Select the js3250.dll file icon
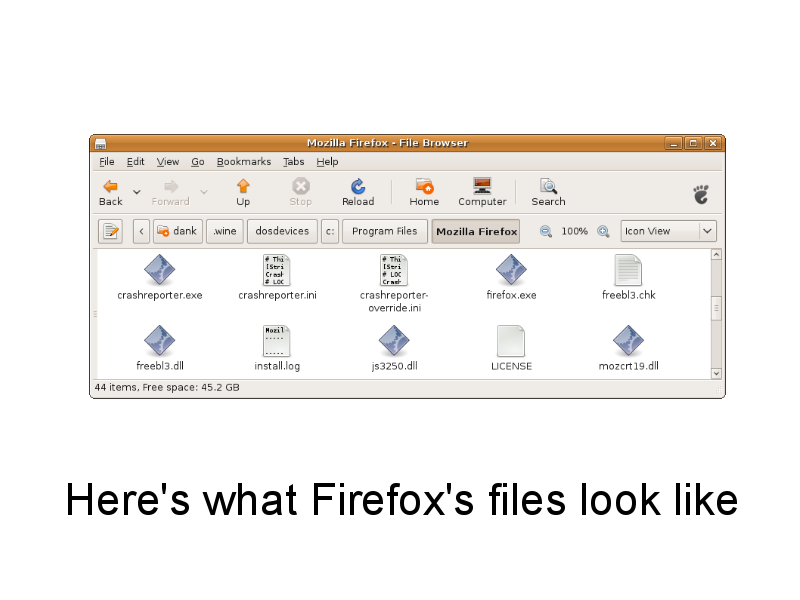The image size is (800, 600). click(x=394, y=341)
